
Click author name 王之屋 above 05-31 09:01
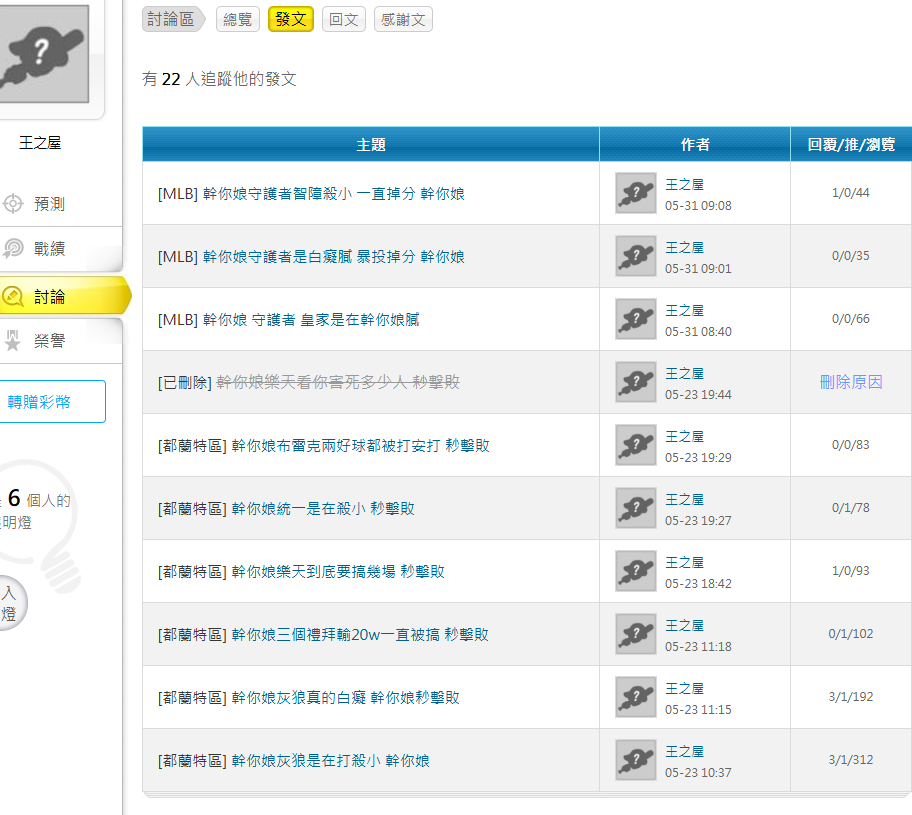point(685,247)
